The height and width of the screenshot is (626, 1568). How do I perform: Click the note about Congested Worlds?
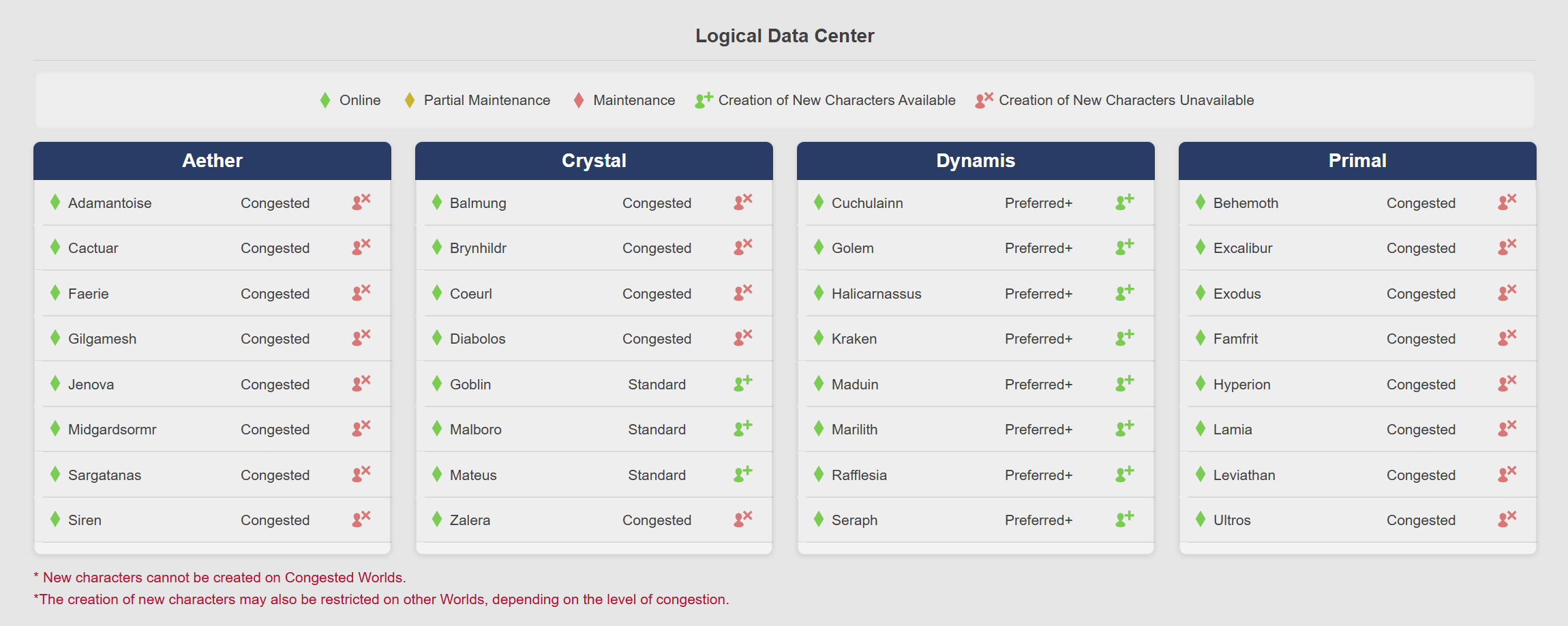point(220,578)
